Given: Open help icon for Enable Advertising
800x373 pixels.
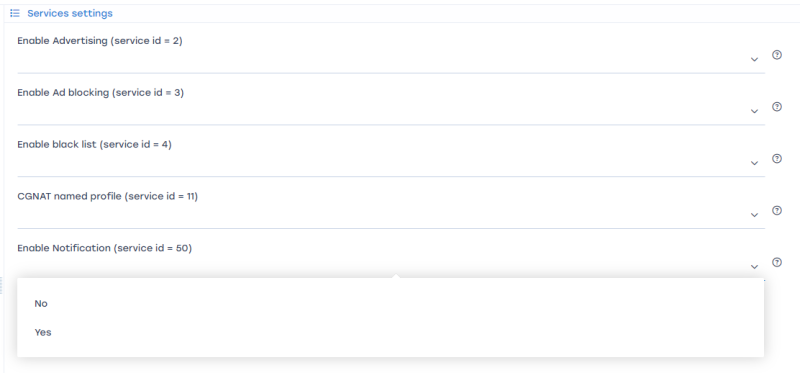Looking at the screenshot, I should click(x=777, y=55).
